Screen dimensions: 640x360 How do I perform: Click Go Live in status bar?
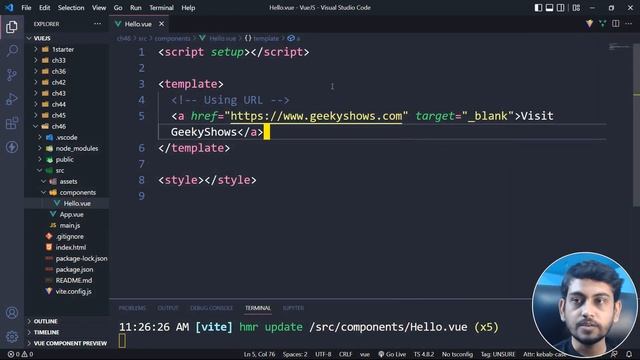click(x=392, y=354)
